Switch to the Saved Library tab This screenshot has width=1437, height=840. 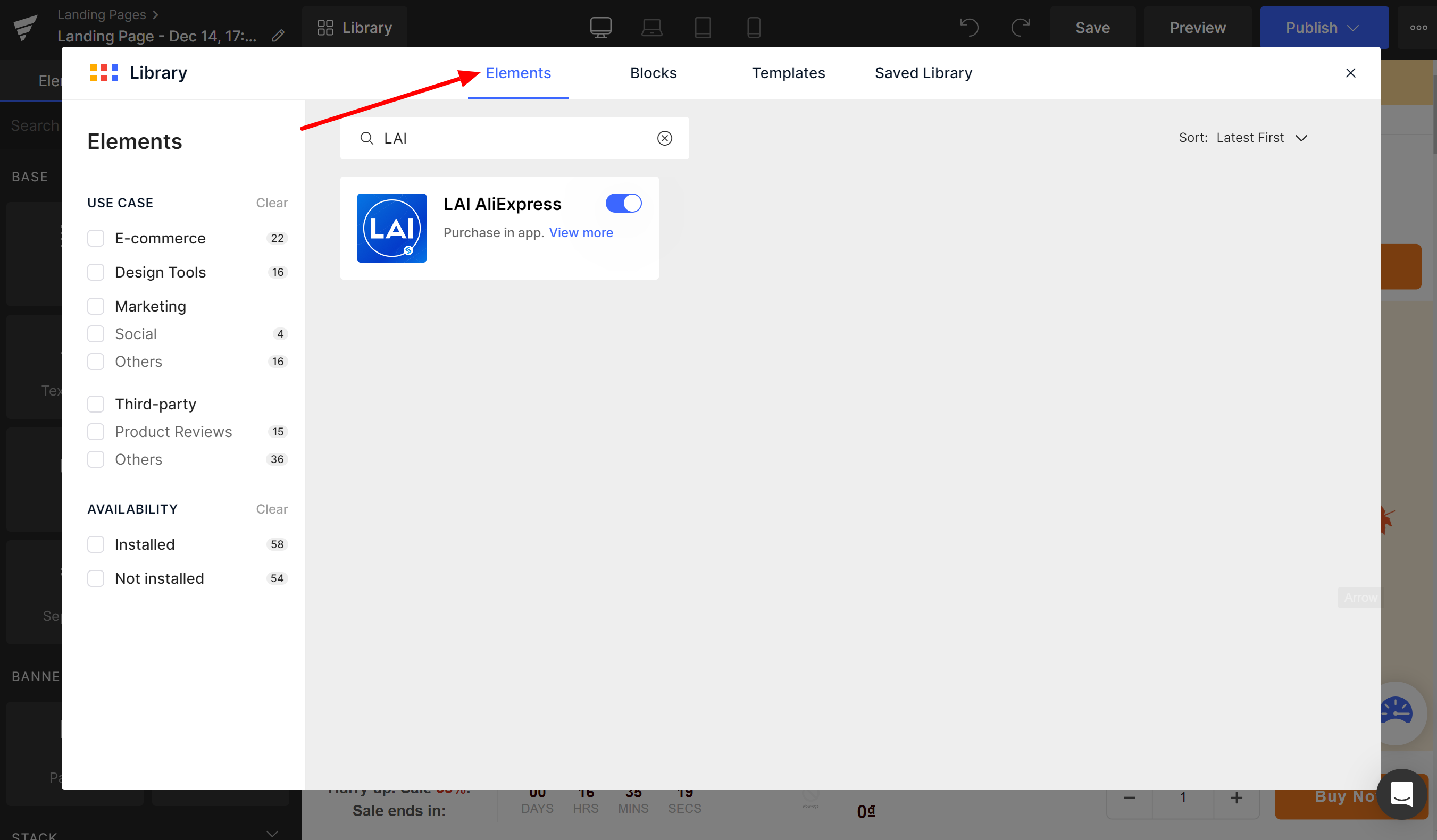pyautogui.click(x=923, y=73)
